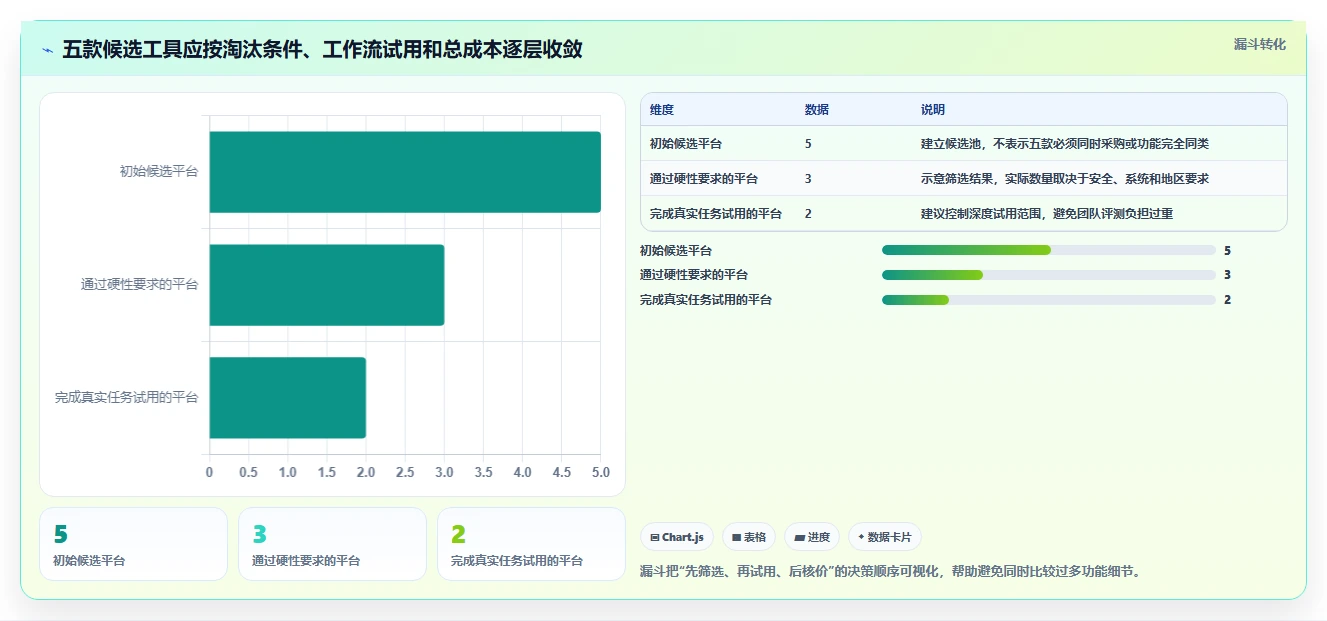Image resolution: width=1327 pixels, height=621 pixels.
Task: Select table cell 完成真实任务试用的平台
Action: [716, 213]
